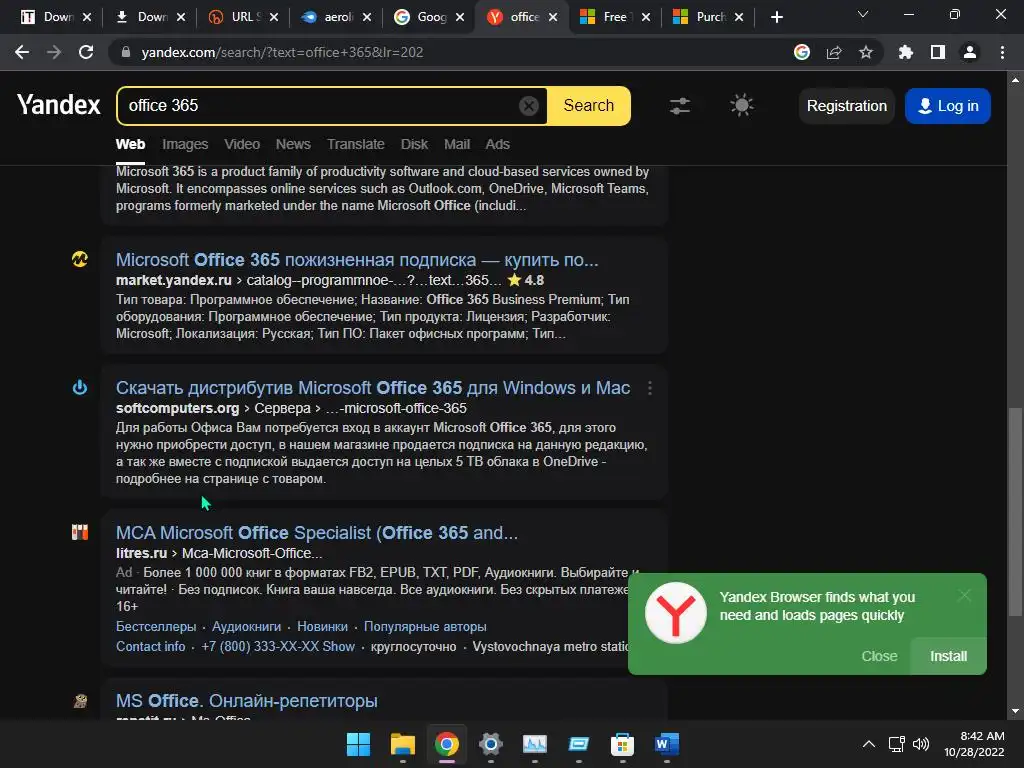Show hidden system tray icons
Image resolution: width=1024 pixels, height=768 pixels.
869,744
